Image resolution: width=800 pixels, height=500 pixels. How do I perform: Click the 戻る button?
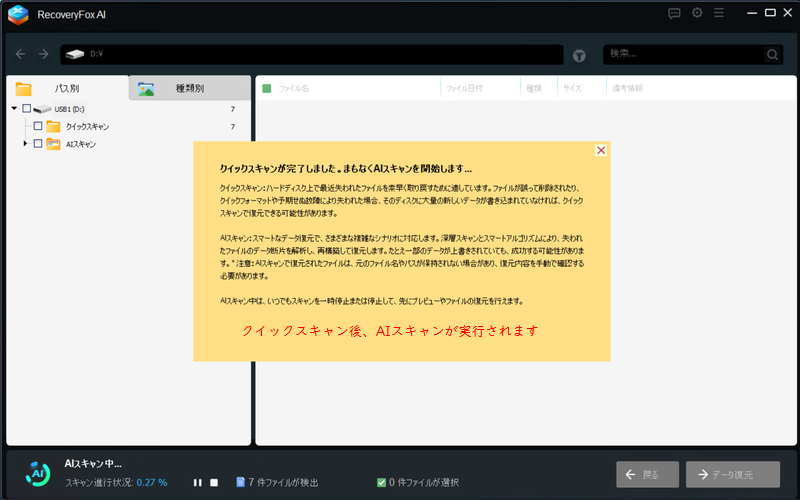pos(648,474)
